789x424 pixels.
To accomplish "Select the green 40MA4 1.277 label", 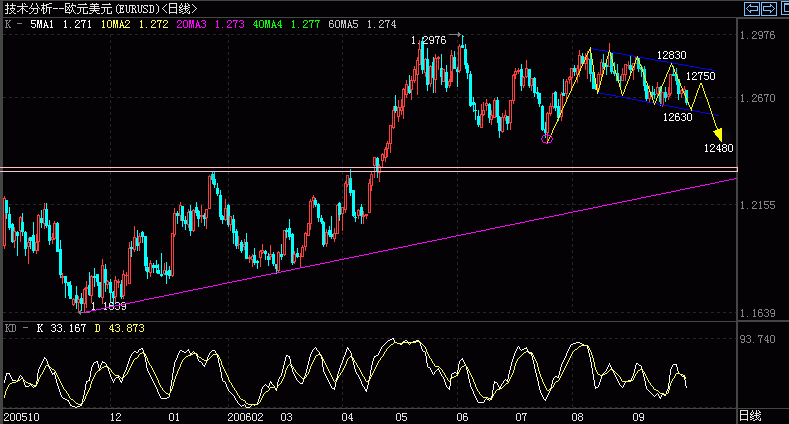I will [286, 24].
